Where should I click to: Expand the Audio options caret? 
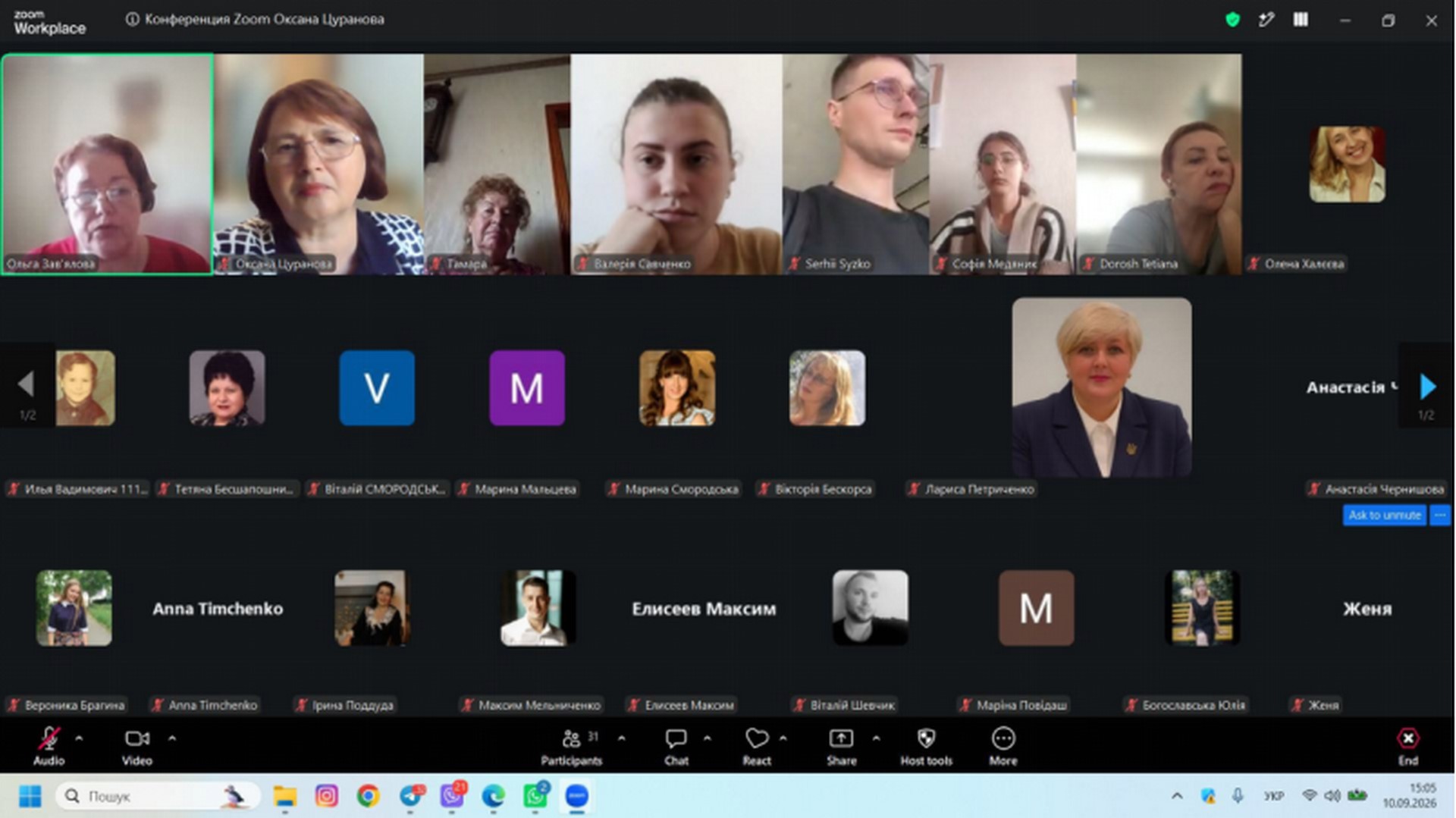(79, 738)
